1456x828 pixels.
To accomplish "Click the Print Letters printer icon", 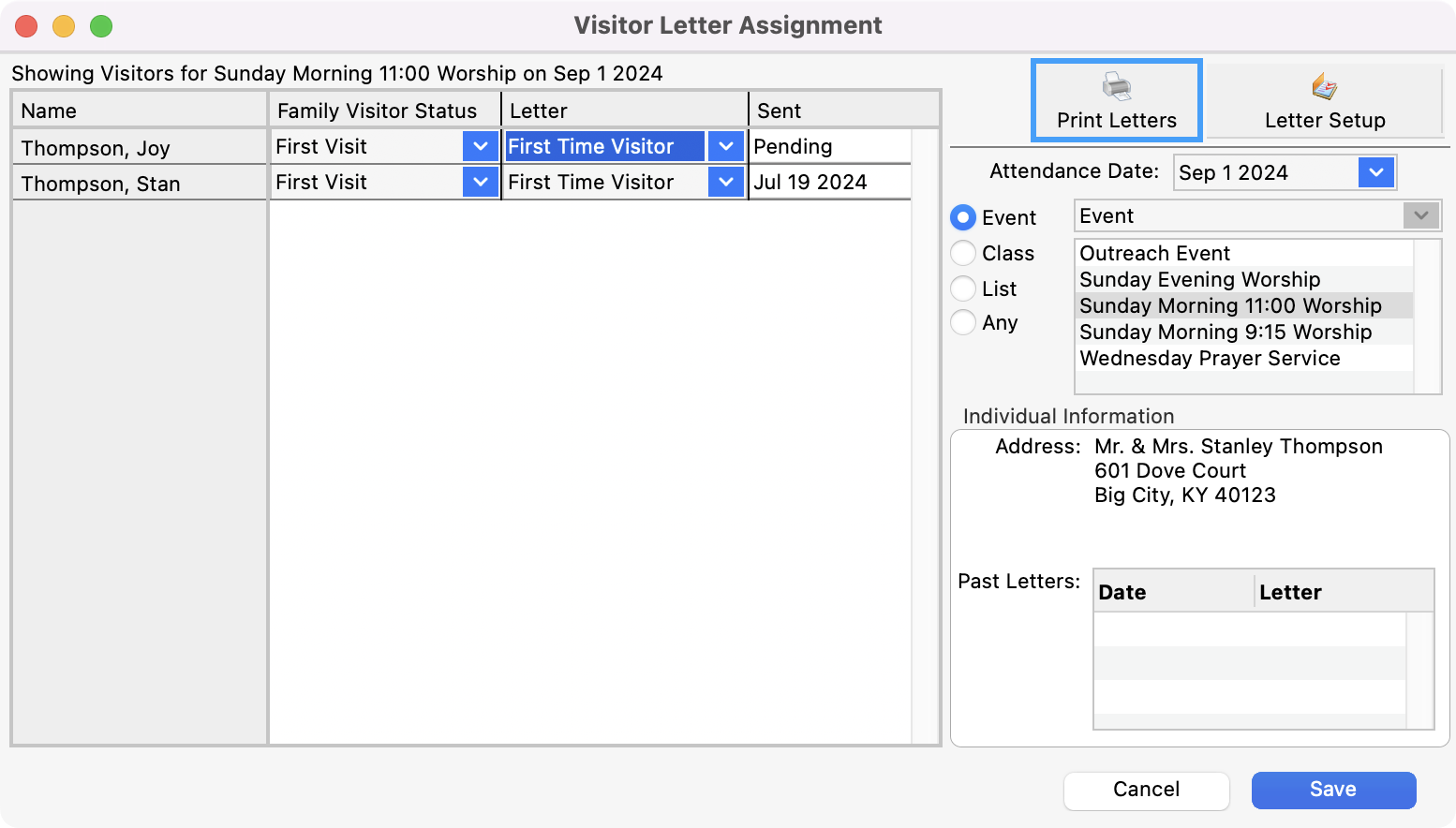I will point(1116,87).
